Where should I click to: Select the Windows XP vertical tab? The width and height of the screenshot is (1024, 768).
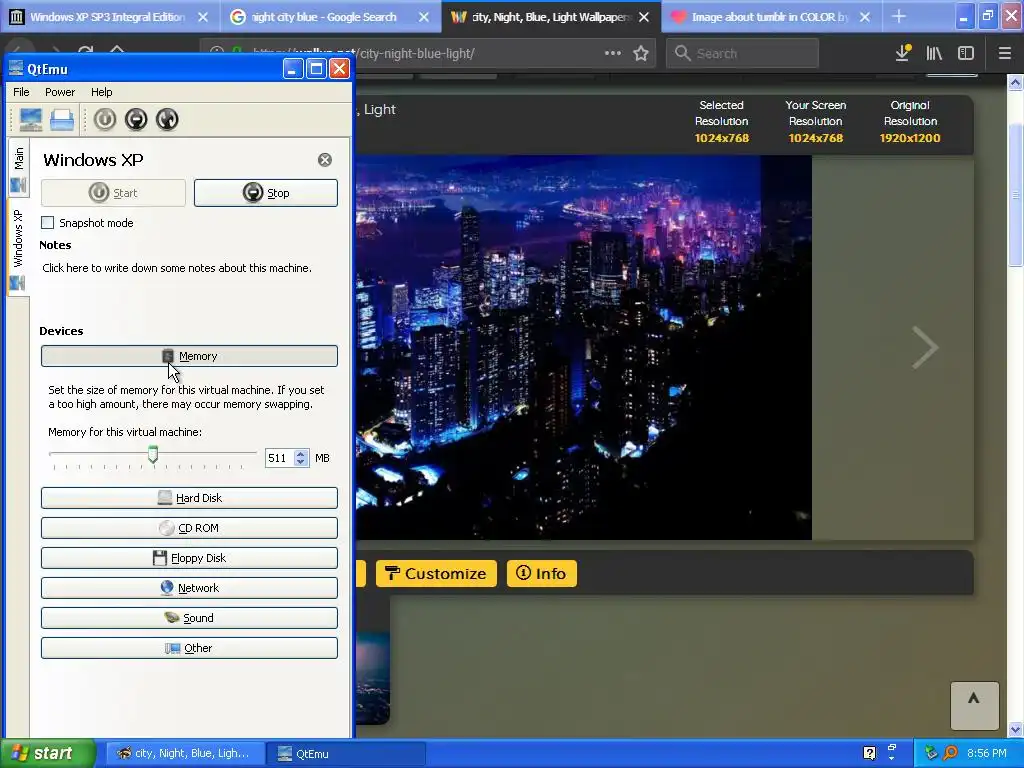[x=18, y=247]
